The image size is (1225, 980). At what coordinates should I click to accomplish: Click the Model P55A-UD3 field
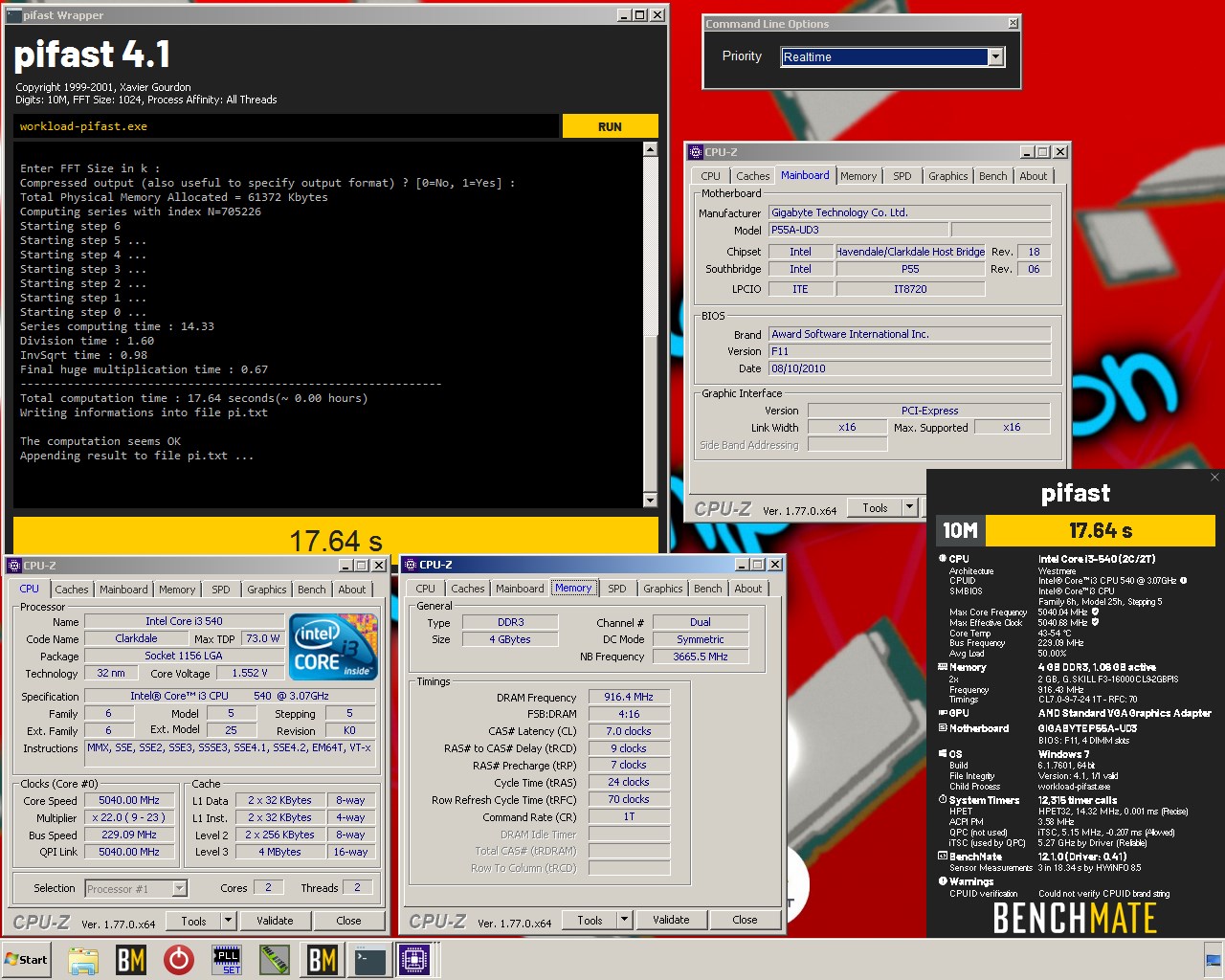pyautogui.click(x=858, y=230)
